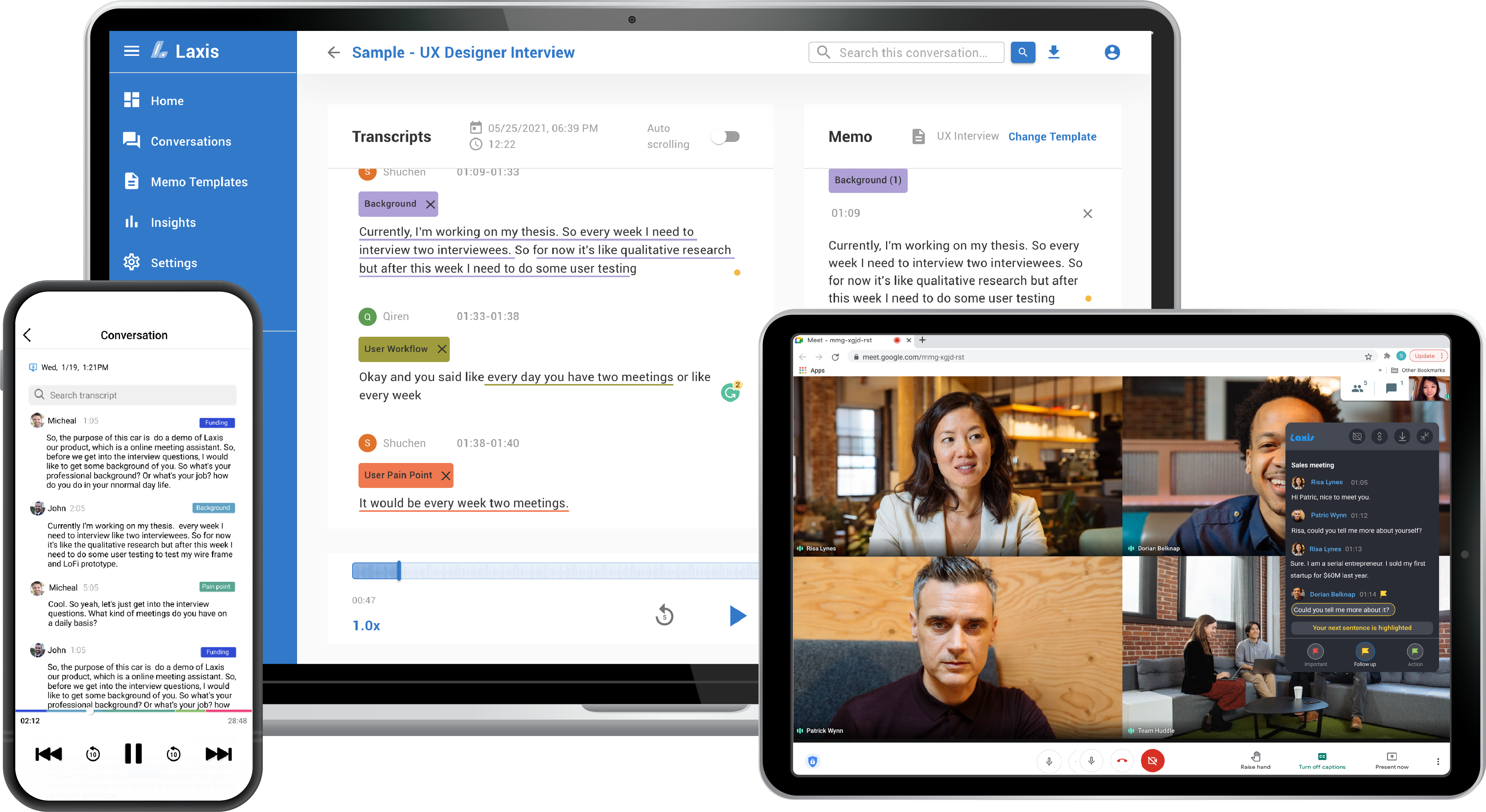Image resolution: width=1486 pixels, height=812 pixels.
Task: Download the conversation transcript
Action: 1053,53
